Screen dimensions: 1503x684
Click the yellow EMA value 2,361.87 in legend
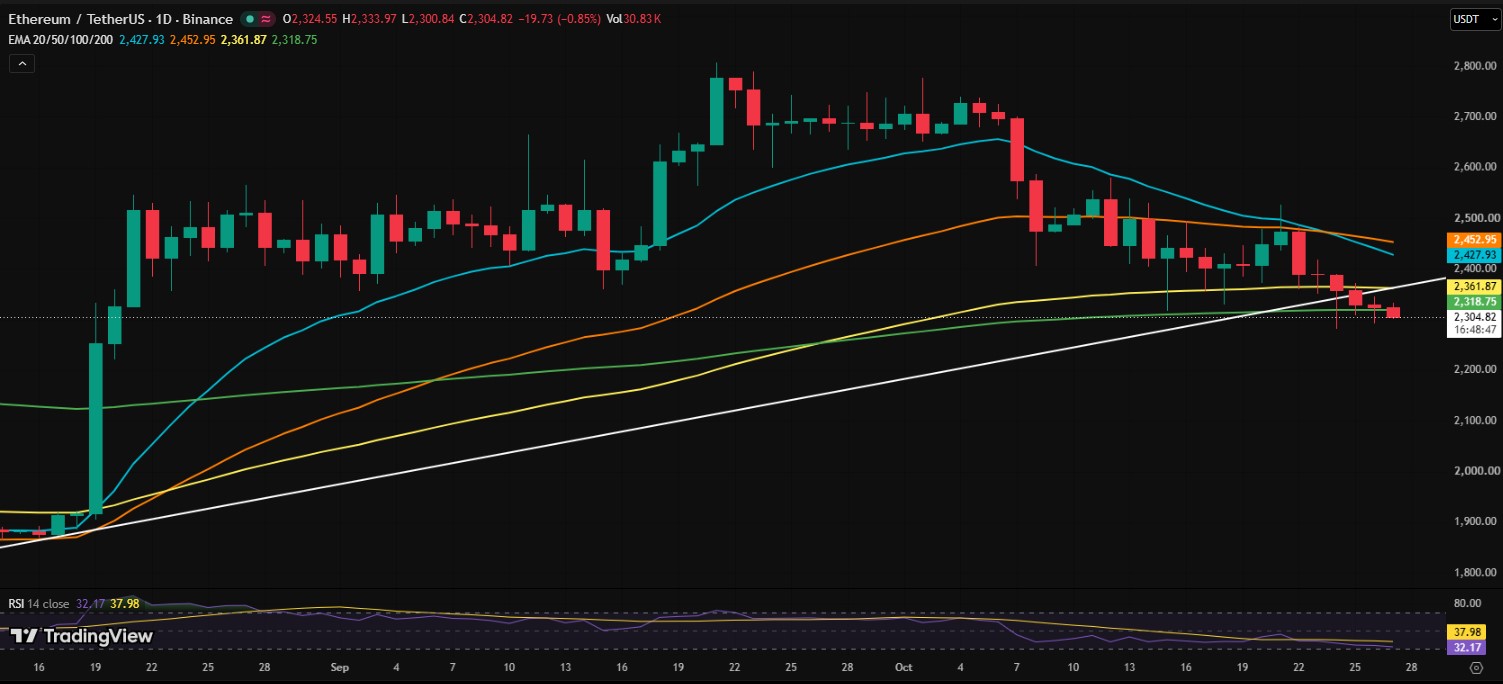pos(242,40)
